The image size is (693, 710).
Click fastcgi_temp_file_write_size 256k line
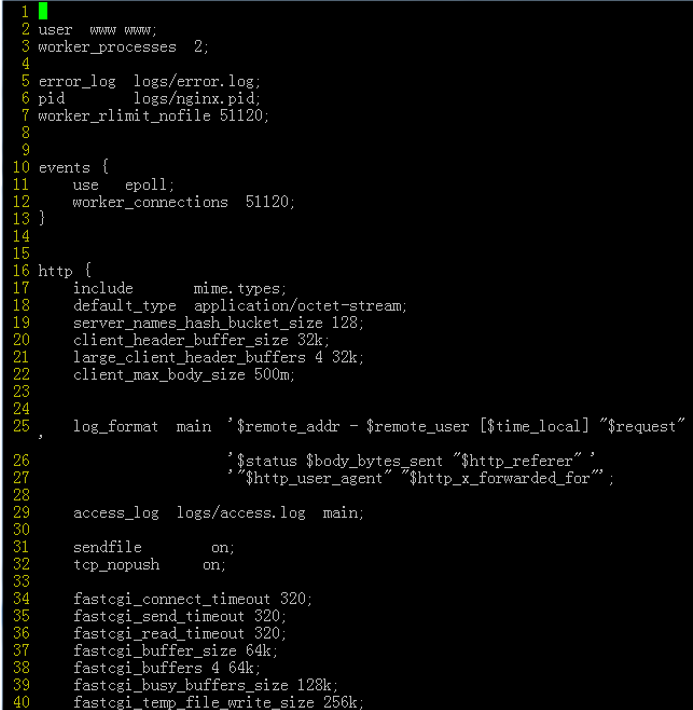coord(218,702)
